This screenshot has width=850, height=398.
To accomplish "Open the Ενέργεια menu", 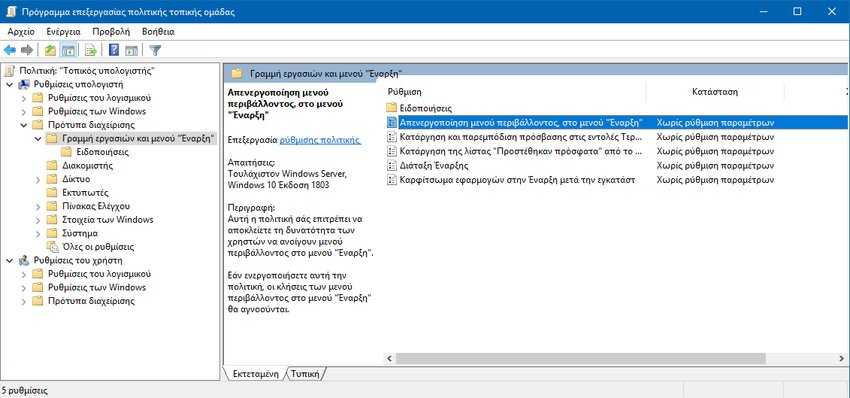I will tap(63, 31).
